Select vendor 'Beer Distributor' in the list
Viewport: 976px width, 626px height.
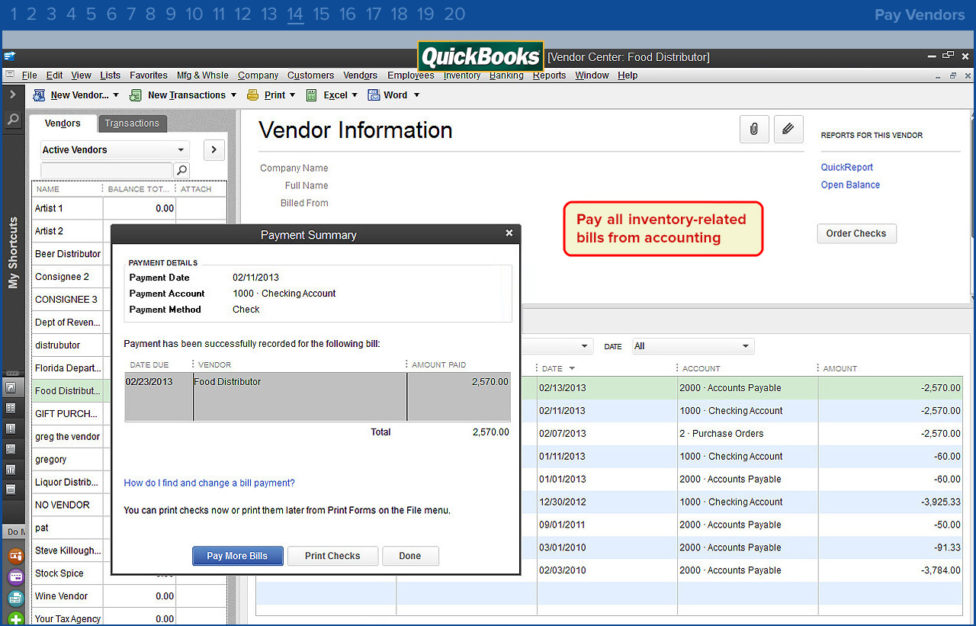click(68, 254)
